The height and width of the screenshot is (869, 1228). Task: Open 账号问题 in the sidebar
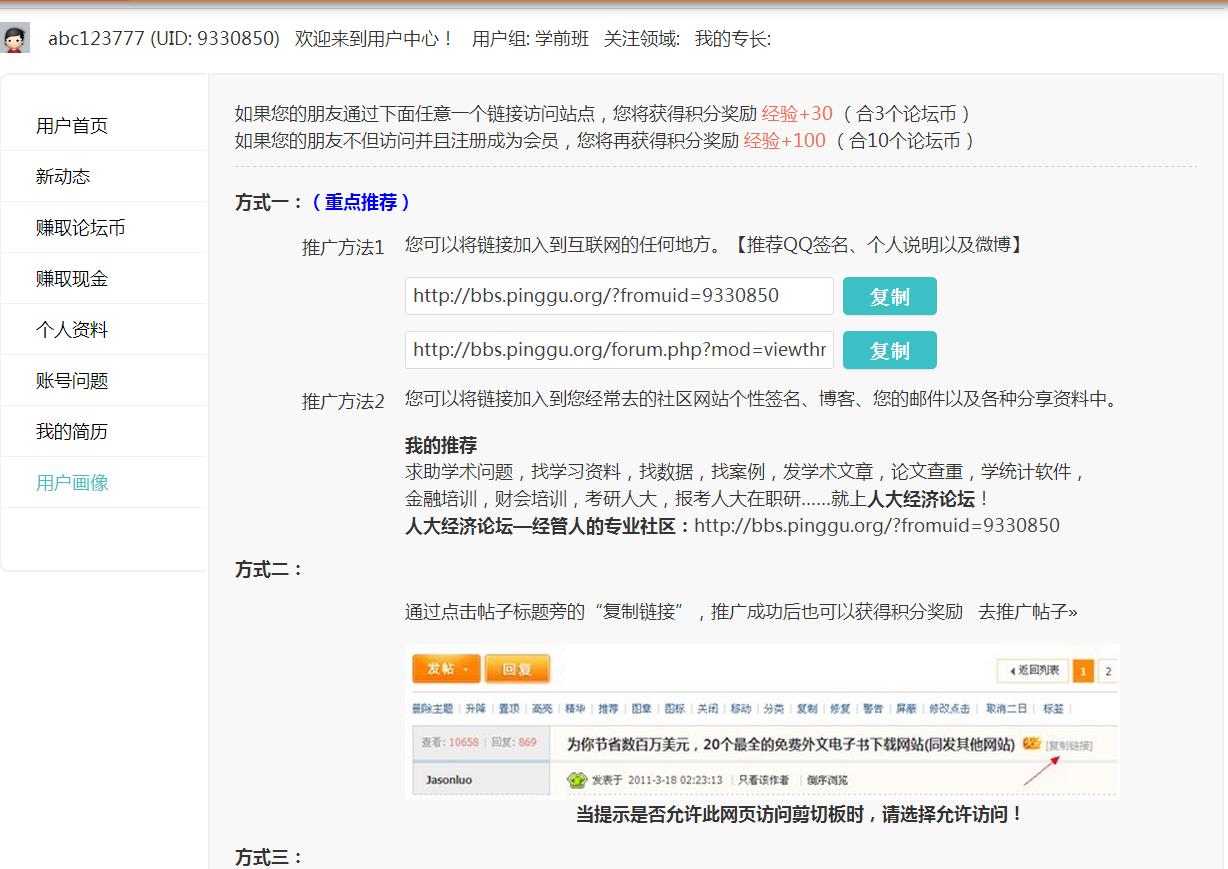pyautogui.click(x=72, y=381)
